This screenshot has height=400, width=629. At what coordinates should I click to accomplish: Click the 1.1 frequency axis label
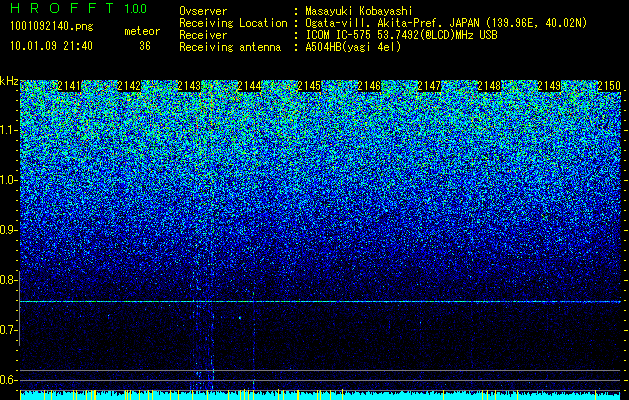[x=8, y=130]
